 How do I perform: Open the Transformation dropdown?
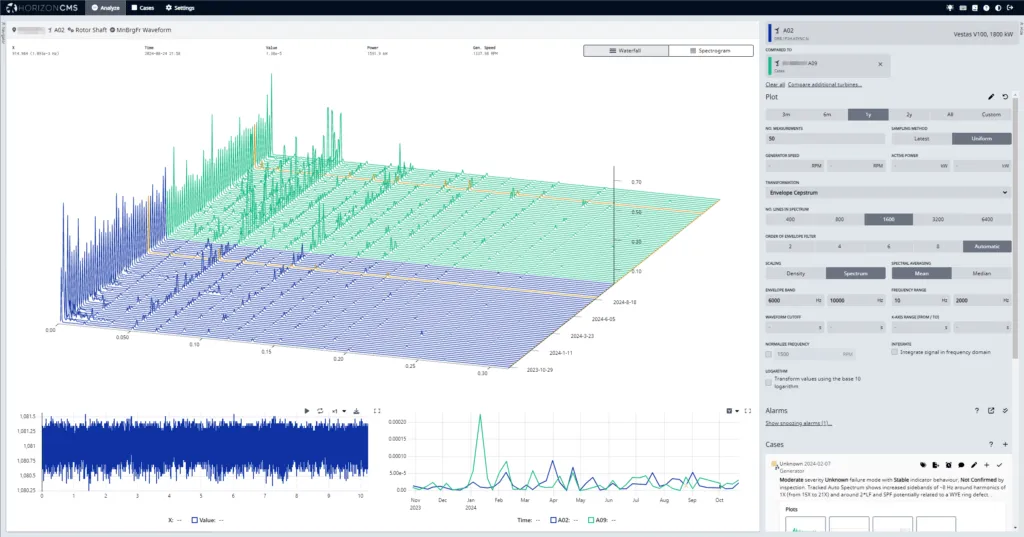pos(888,192)
